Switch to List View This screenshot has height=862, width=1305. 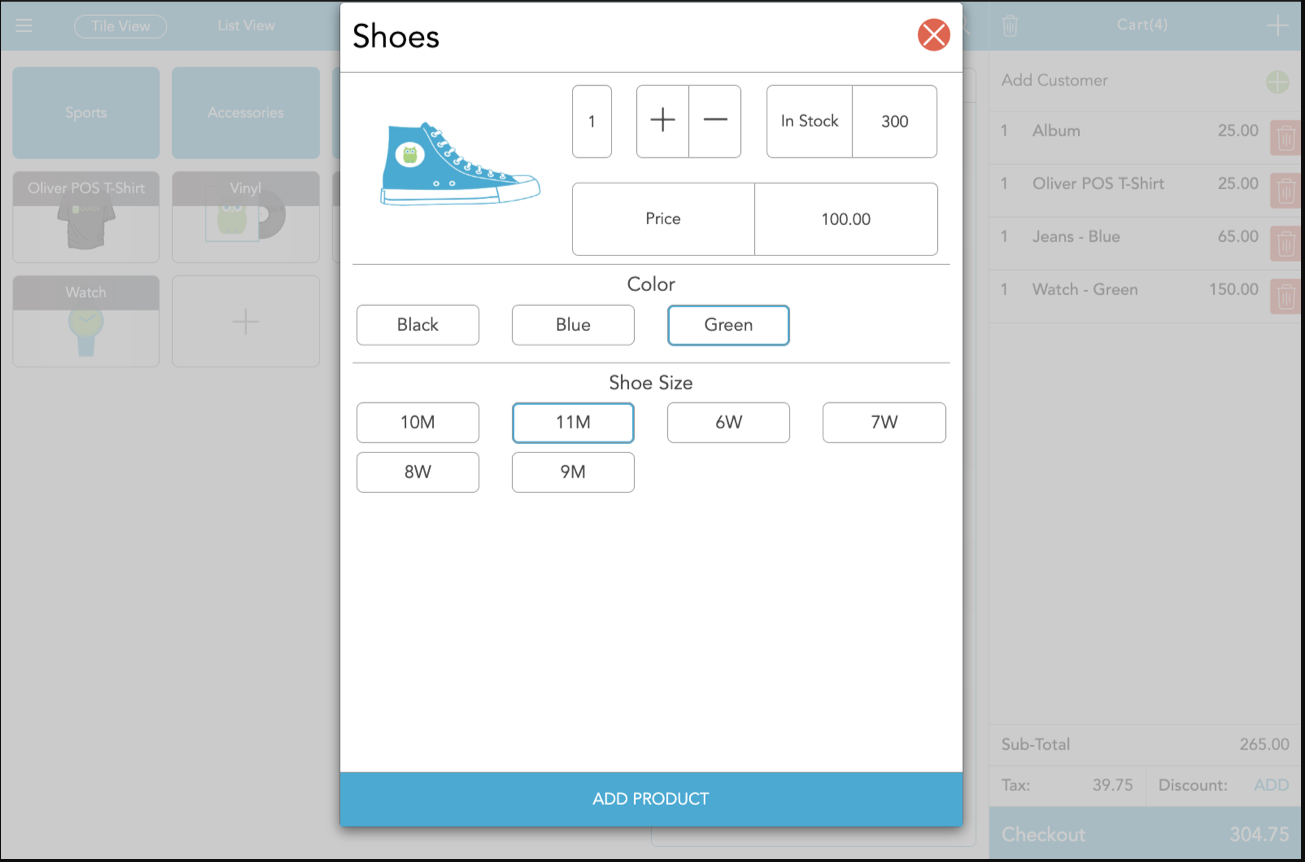pyautogui.click(x=246, y=25)
